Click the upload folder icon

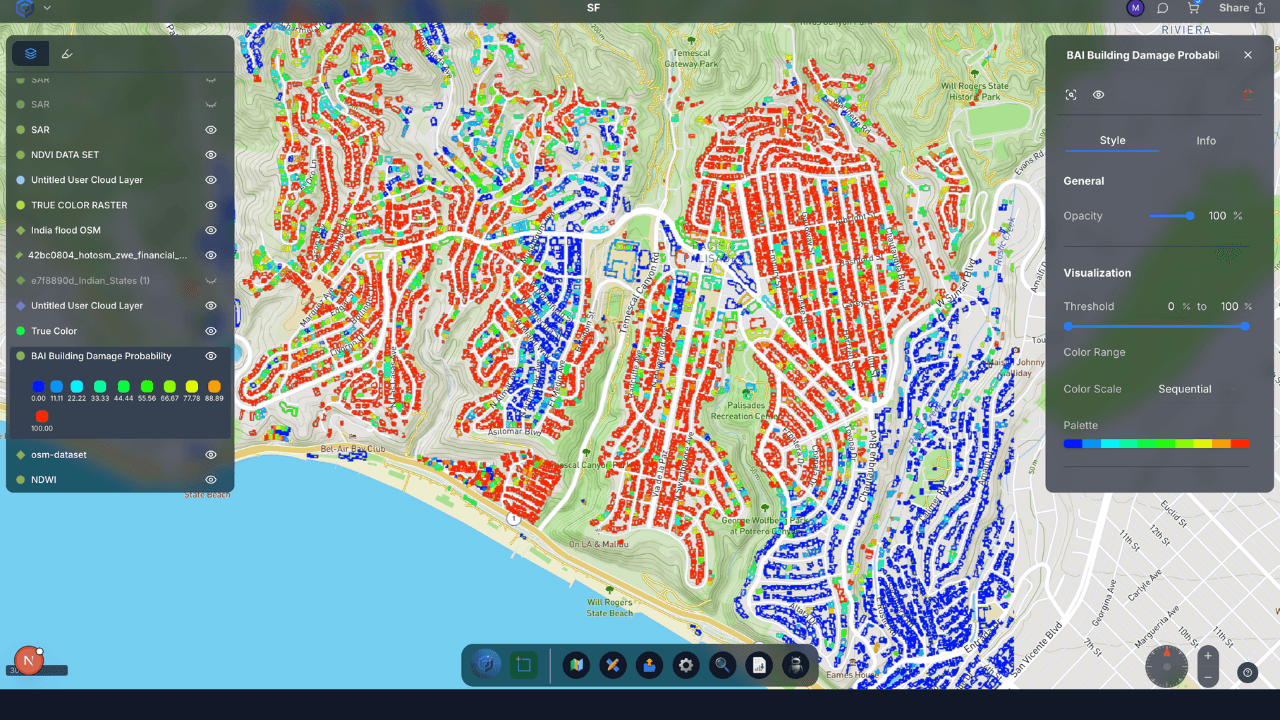pyautogui.click(x=649, y=665)
